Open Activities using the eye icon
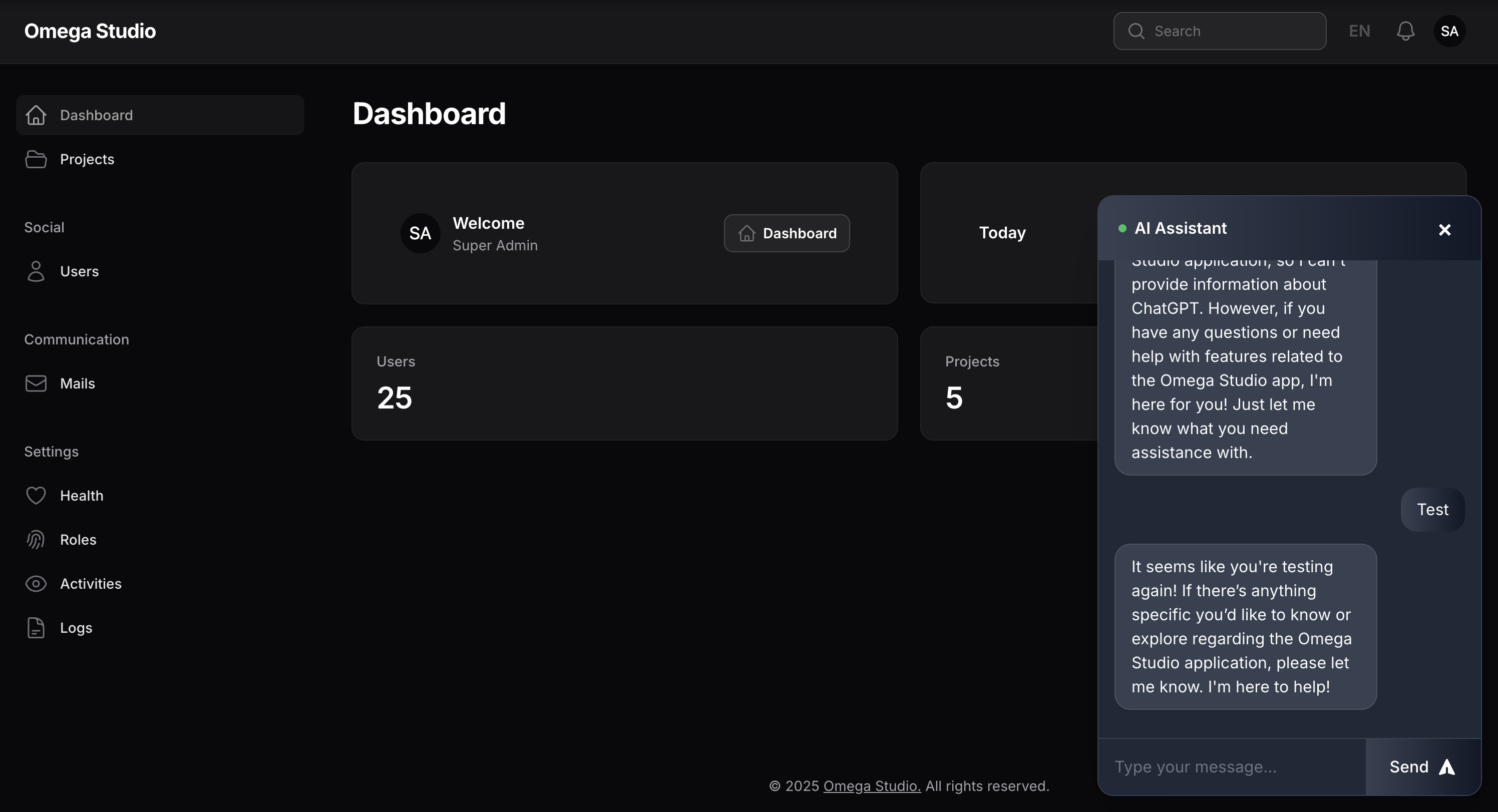The image size is (1498, 812). coord(36,583)
